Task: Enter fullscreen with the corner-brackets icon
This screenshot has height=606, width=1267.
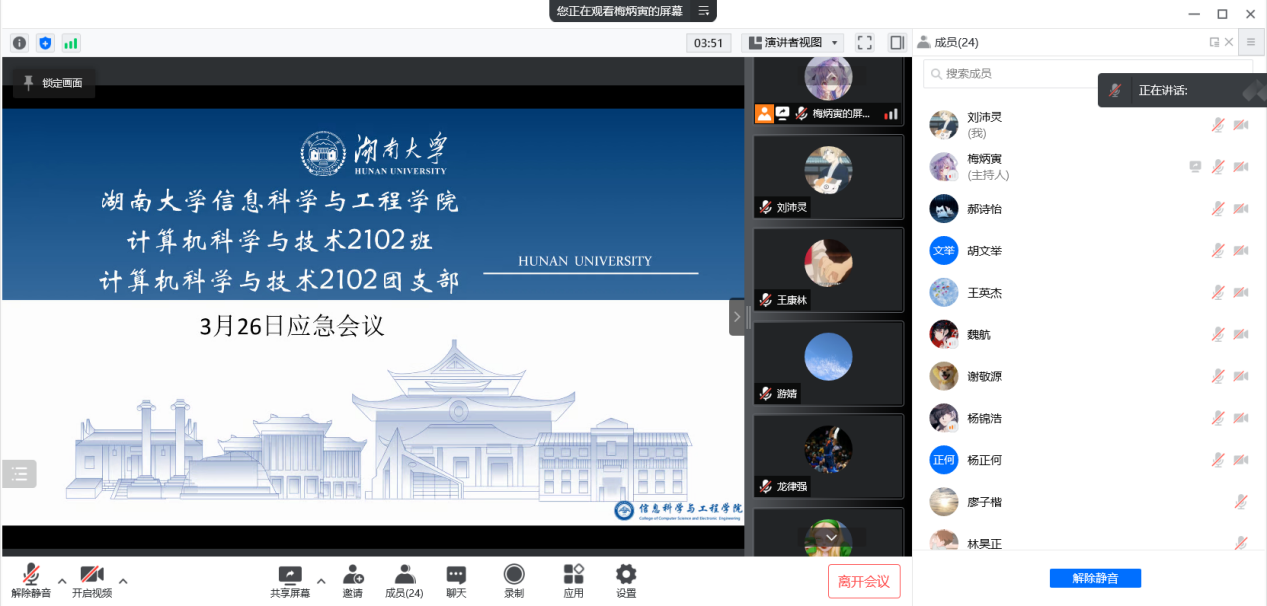Action: (x=865, y=43)
